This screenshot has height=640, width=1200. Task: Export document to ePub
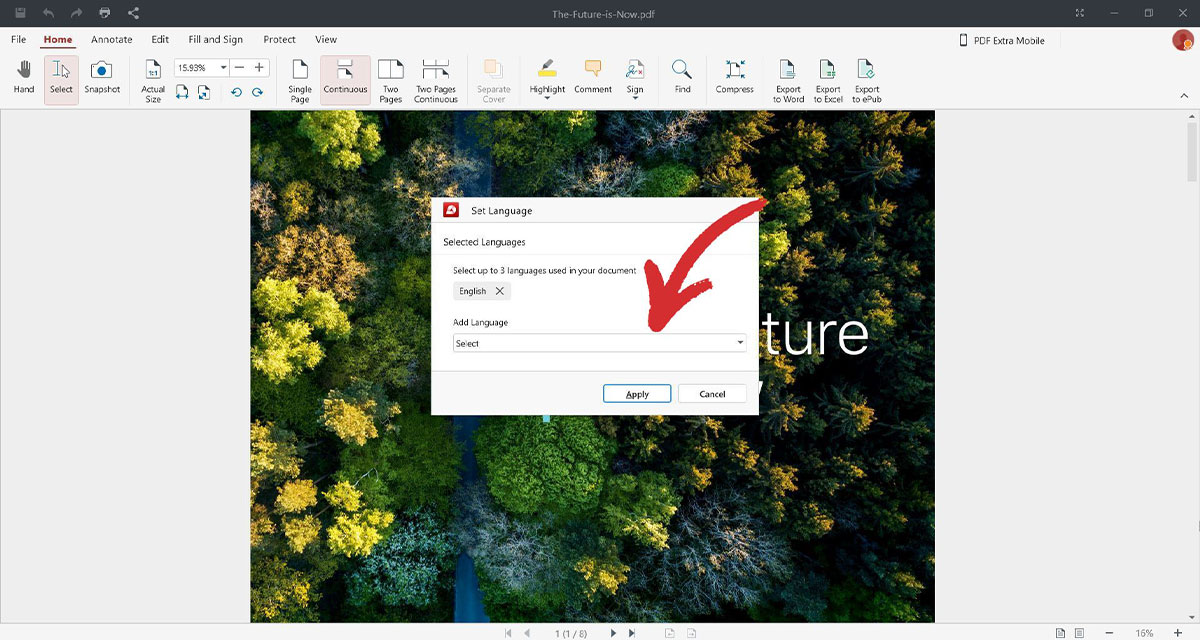click(x=867, y=80)
